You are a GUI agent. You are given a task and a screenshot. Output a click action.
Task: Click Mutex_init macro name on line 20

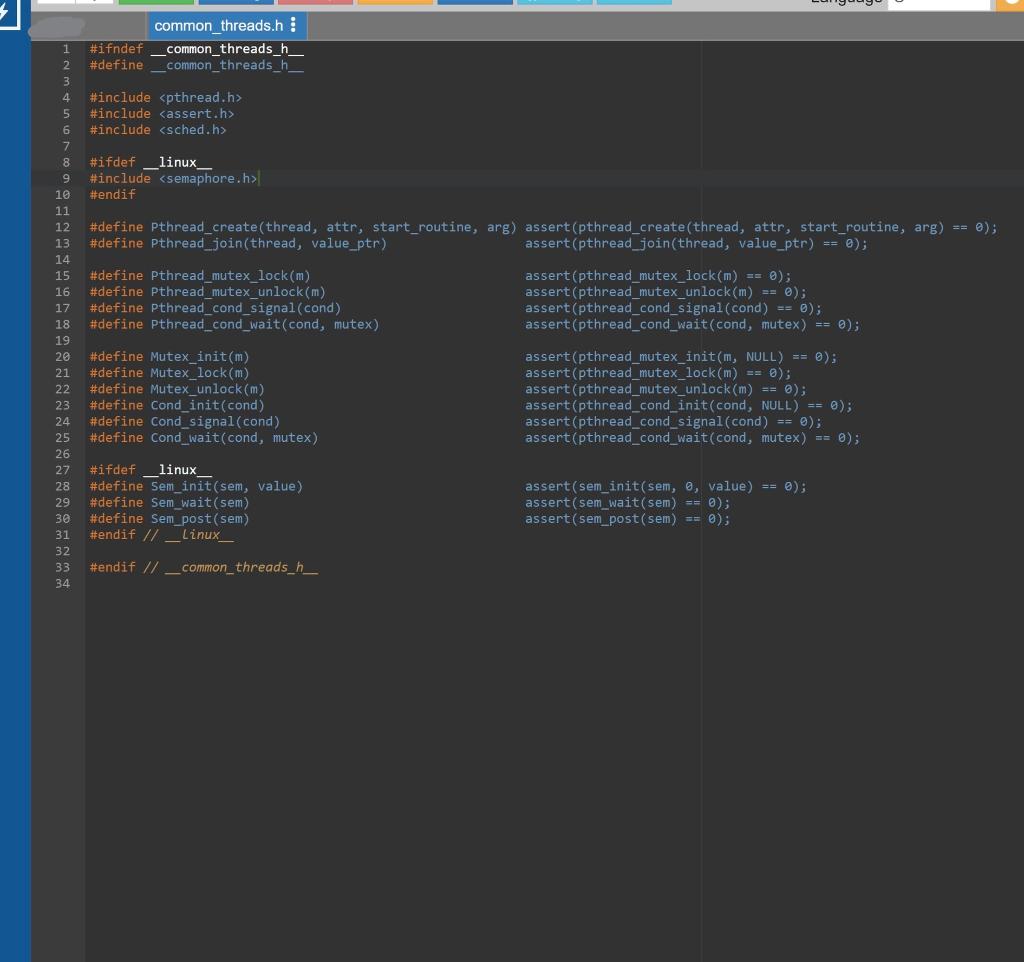(x=188, y=357)
